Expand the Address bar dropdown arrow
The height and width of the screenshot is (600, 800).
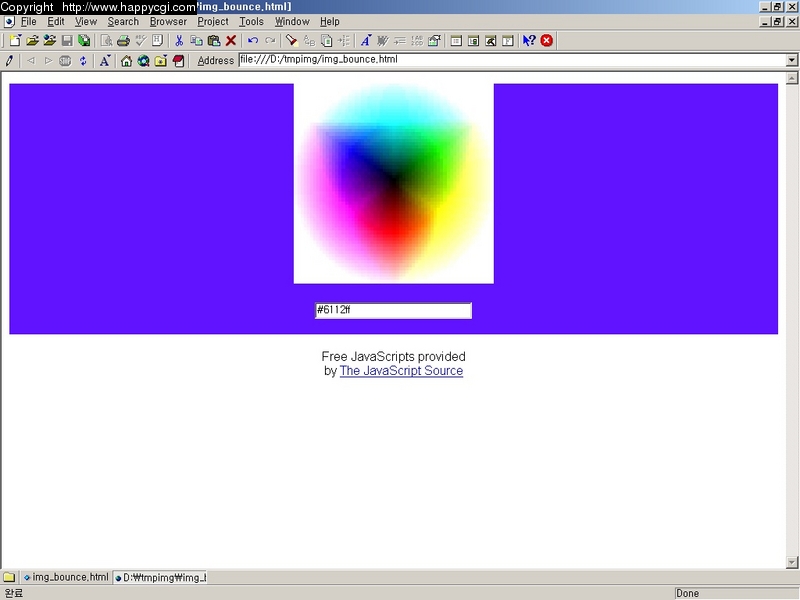point(791,60)
